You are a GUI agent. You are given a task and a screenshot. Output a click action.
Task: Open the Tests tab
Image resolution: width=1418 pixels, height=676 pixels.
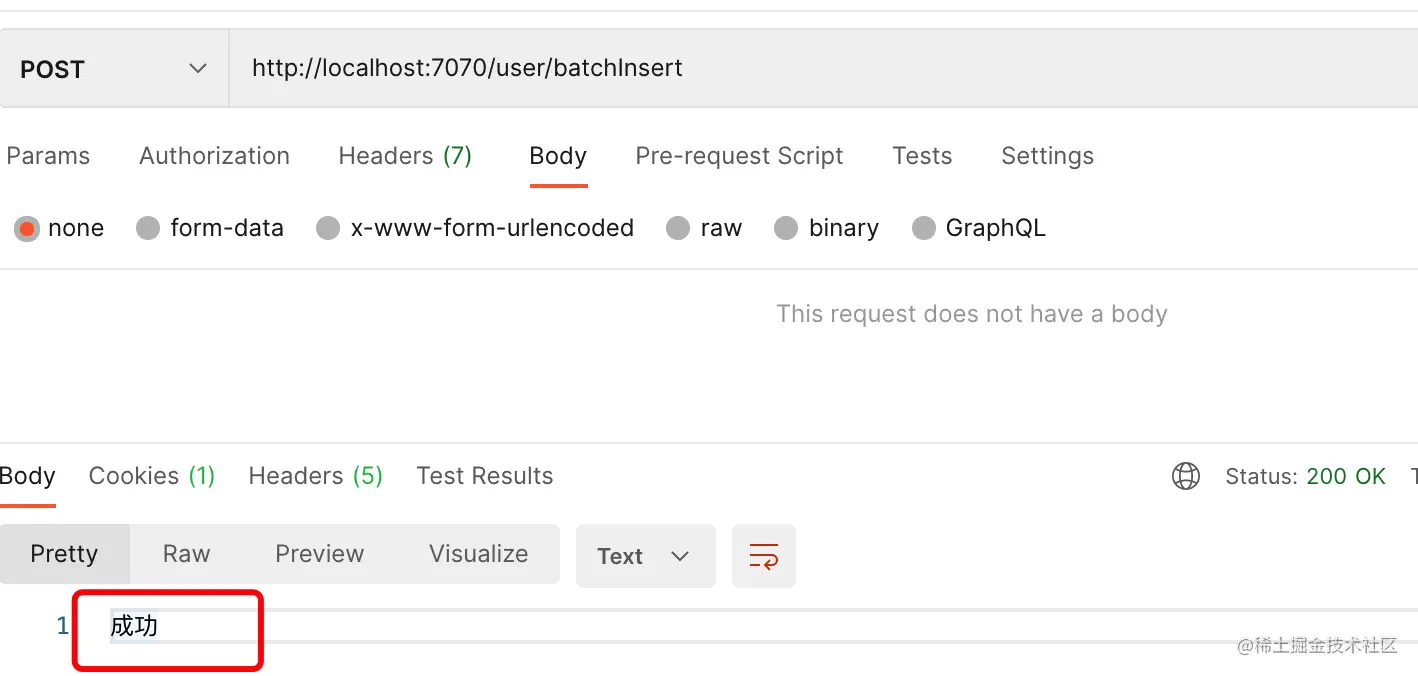(x=922, y=156)
